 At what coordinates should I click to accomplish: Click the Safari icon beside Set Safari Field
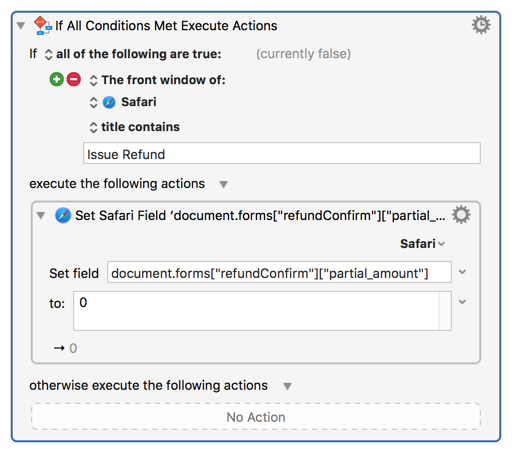(63, 215)
